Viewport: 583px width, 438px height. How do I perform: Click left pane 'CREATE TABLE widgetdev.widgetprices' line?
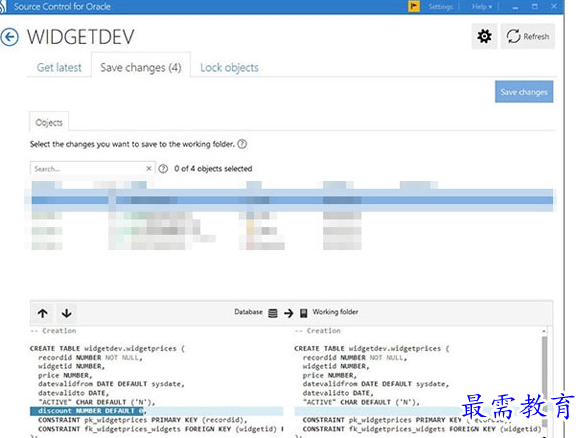(x=107, y=349)
